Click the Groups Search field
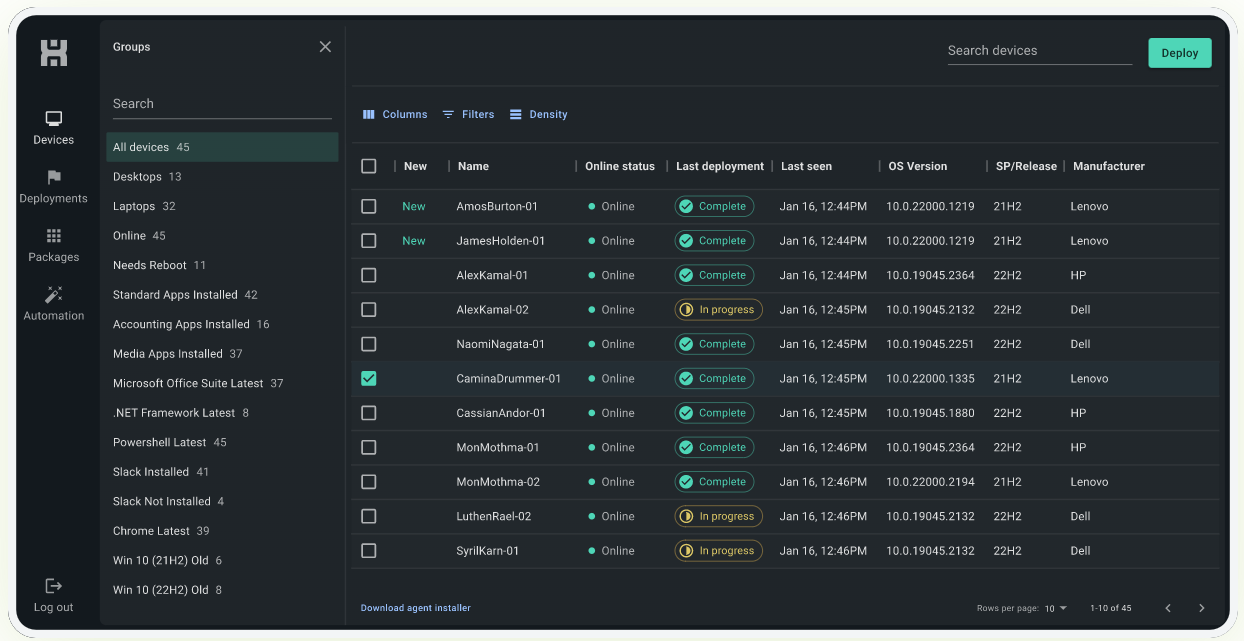This screenshot has width=1244, height=641. coord(221,104)
